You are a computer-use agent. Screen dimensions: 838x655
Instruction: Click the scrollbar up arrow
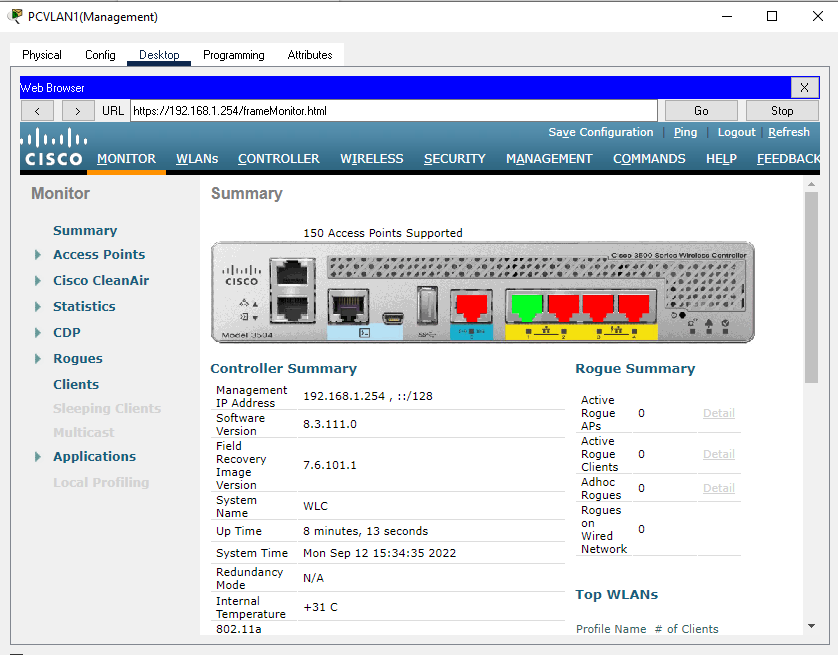[811, 184]
